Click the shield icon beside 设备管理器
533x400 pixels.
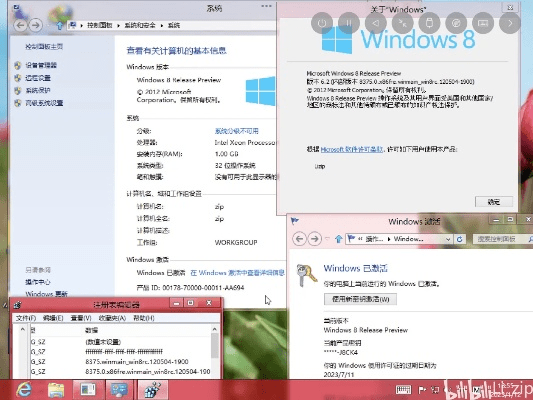pos(18,65)
